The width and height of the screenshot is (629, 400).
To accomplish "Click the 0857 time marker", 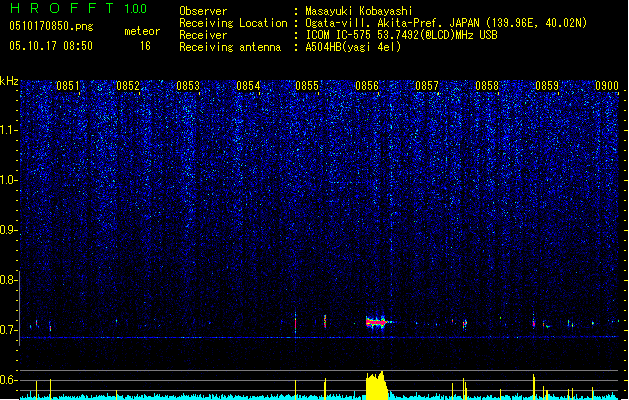I will click(427, 86).
